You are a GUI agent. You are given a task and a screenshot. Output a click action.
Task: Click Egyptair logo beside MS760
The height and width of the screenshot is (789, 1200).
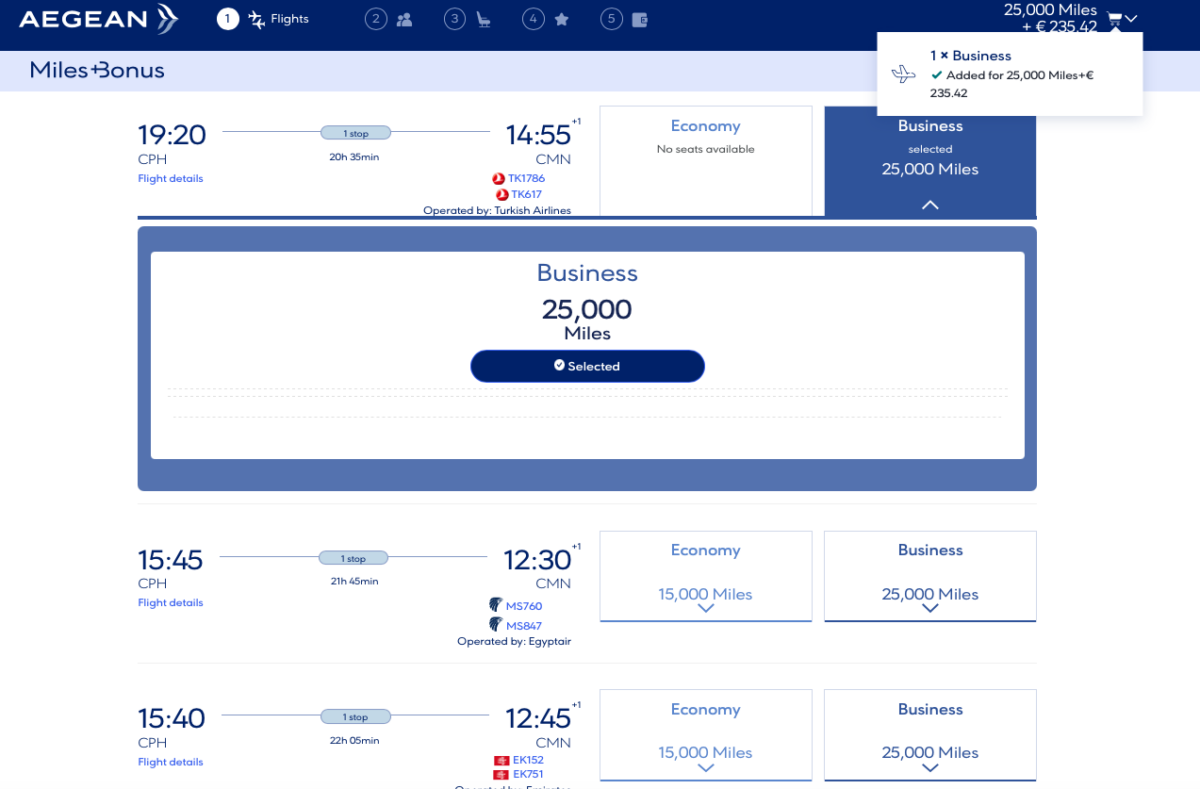coord(495,605)
